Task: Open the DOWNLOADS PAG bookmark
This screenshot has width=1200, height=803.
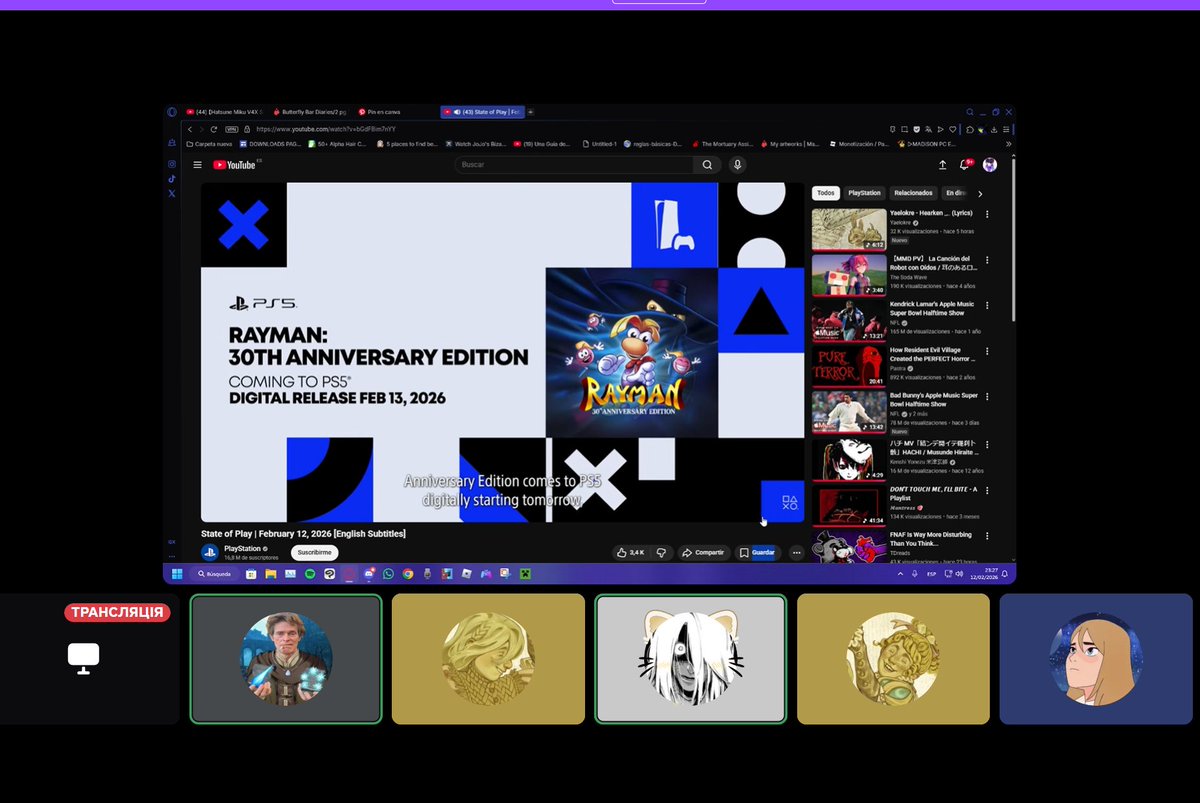Action: [270, 144]
